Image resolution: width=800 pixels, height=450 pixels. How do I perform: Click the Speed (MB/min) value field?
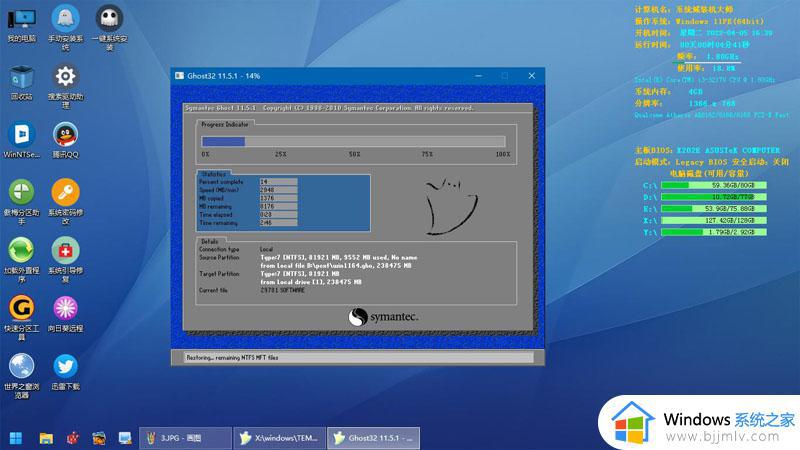[x=278, y=190]
